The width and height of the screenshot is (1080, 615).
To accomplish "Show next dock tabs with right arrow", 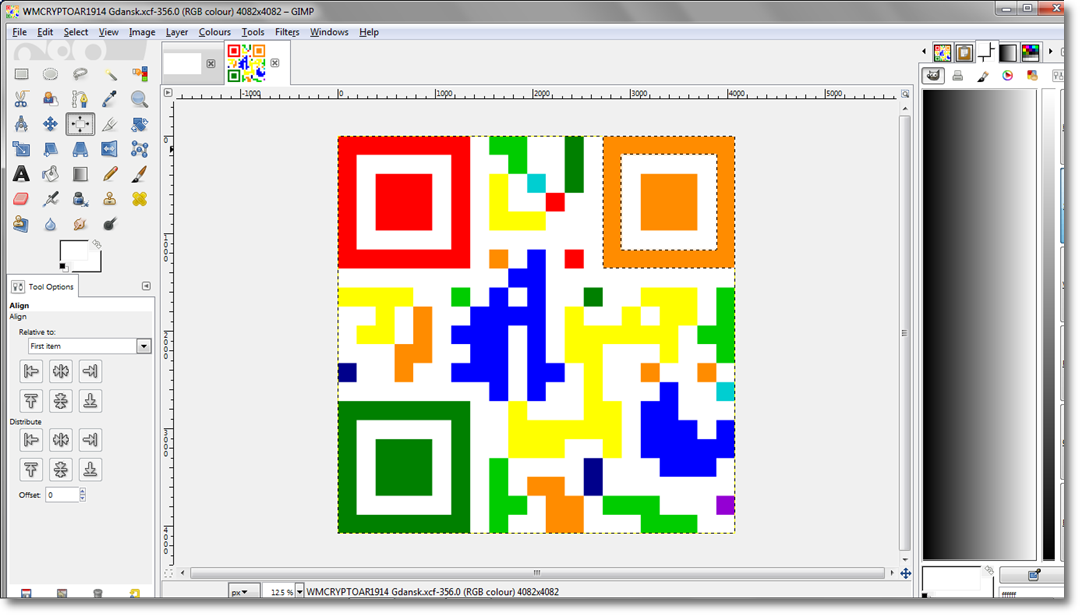I will point(1050,52).
